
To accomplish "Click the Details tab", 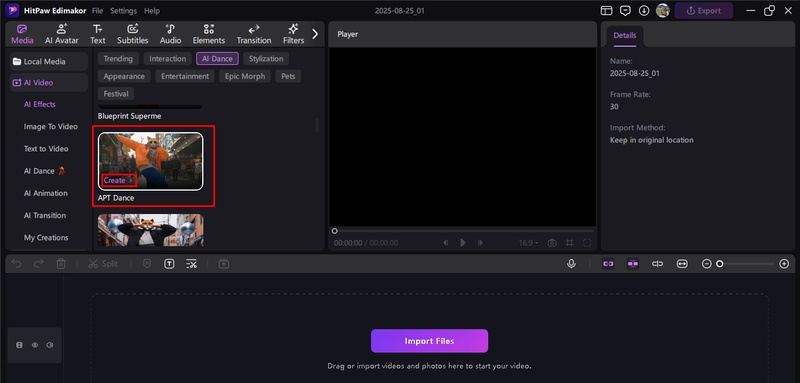I will tap(624, 36).
